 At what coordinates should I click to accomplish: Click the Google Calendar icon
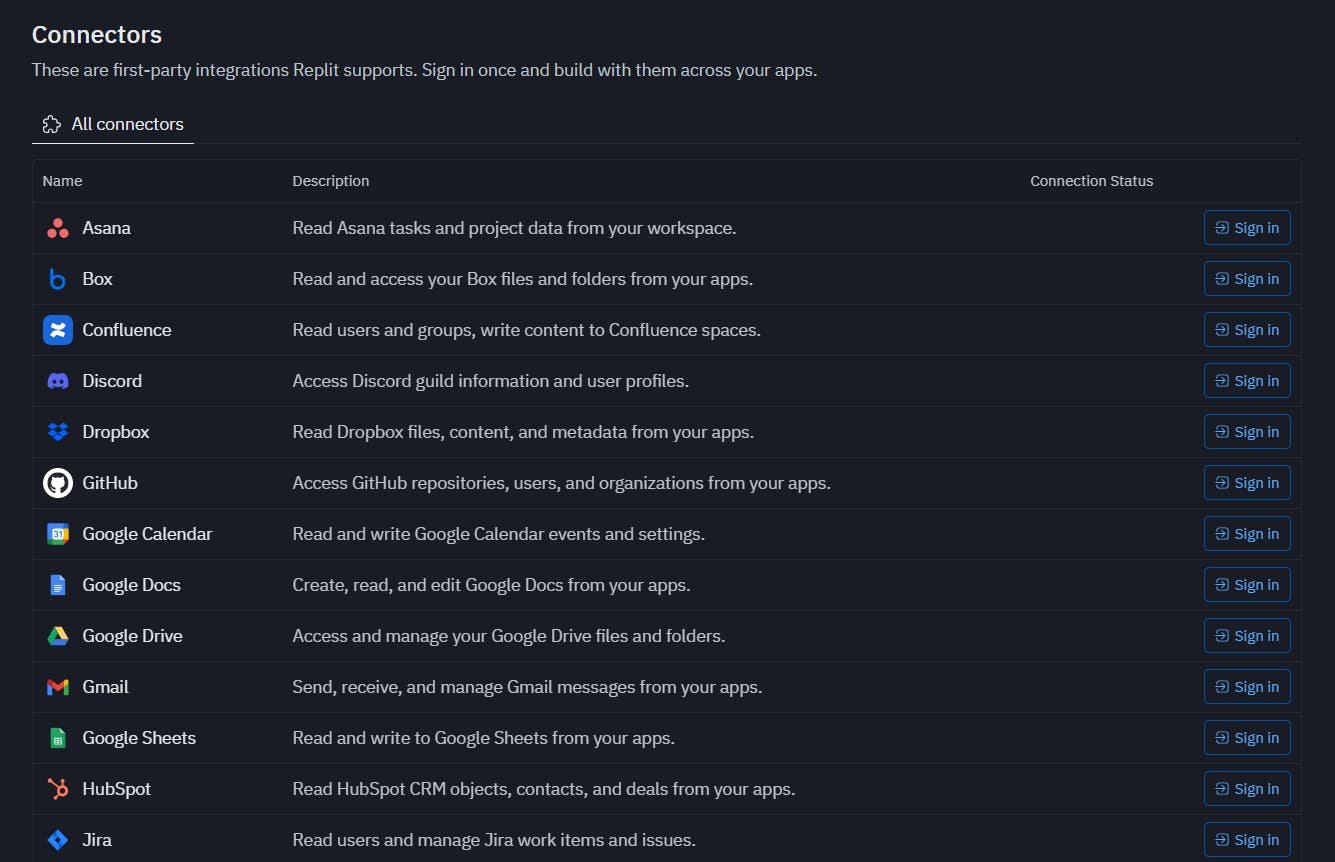click(x=58, y=534)
